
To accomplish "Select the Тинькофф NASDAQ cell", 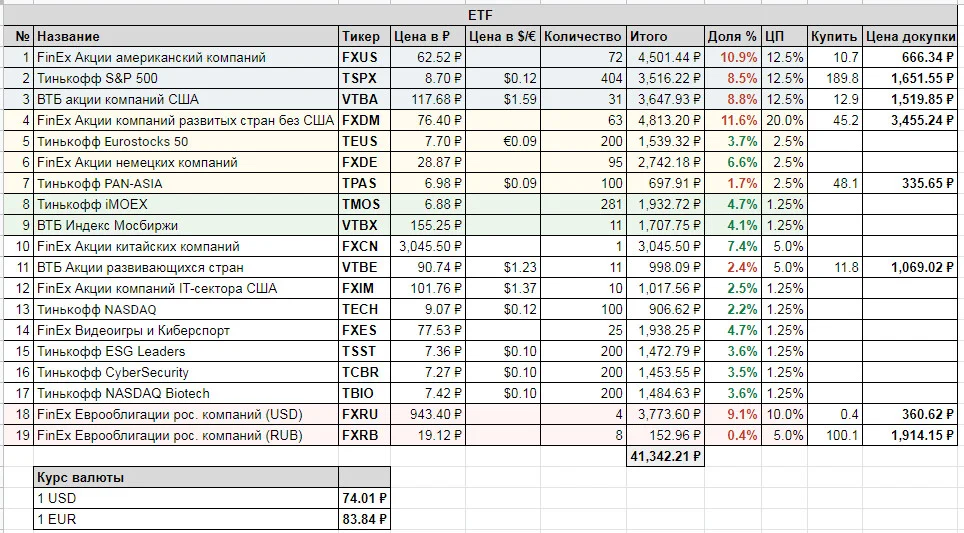I will [186, 309].
